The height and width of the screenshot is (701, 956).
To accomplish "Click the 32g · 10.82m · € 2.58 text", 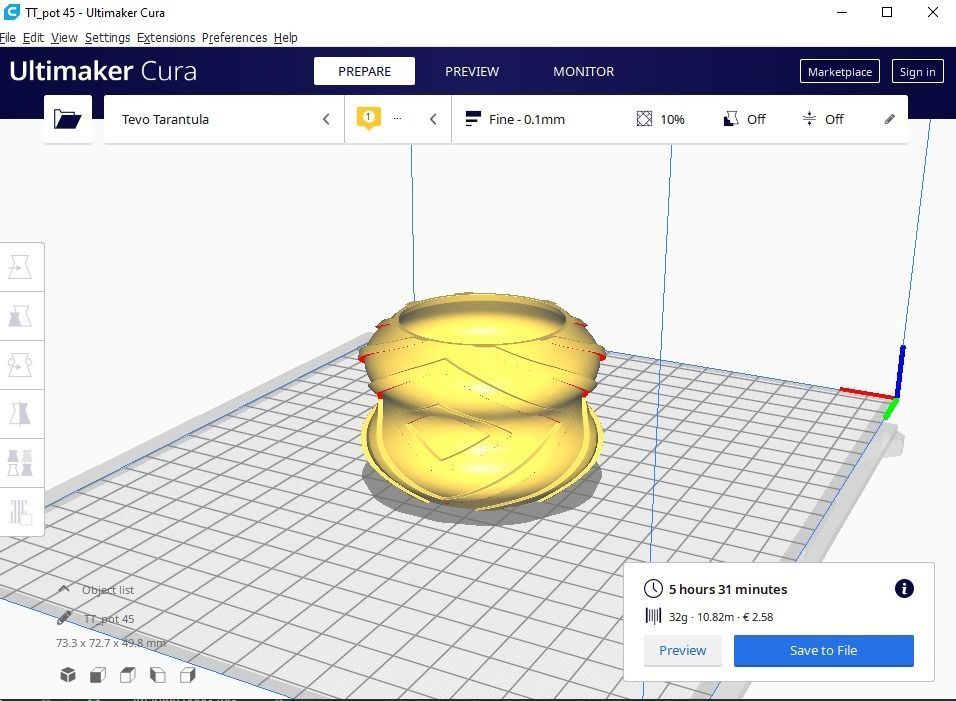I will pyautogui.click(x=721, y=617).
